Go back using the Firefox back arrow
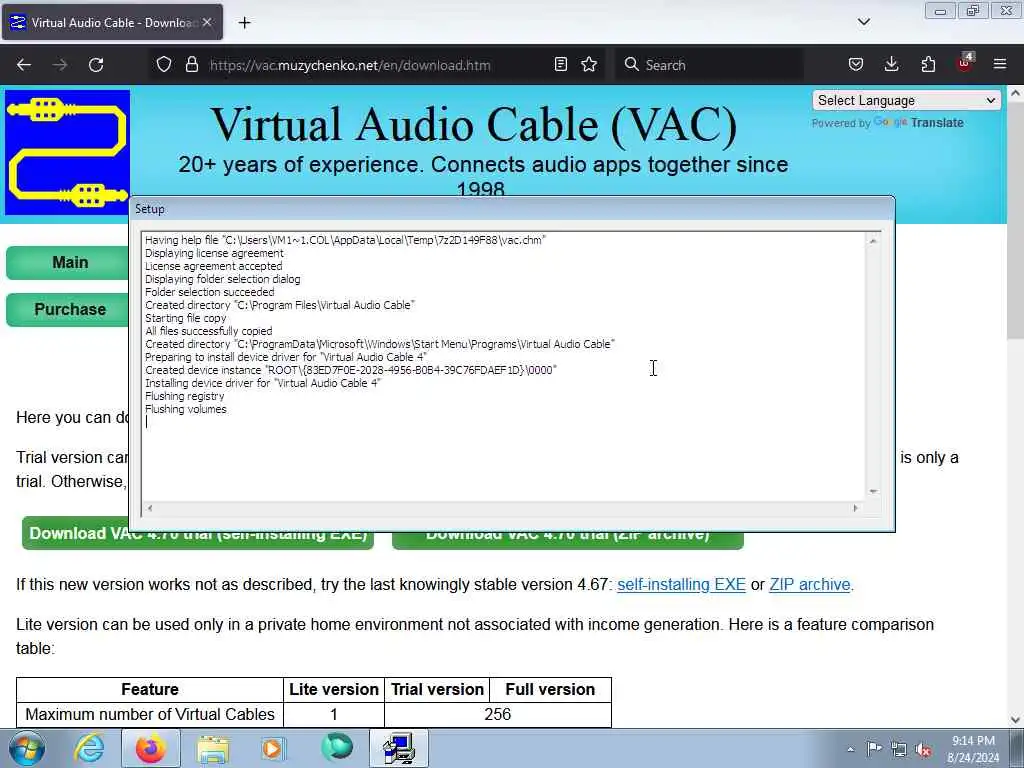Screen dimensions: 1024x768 point(24,65)
